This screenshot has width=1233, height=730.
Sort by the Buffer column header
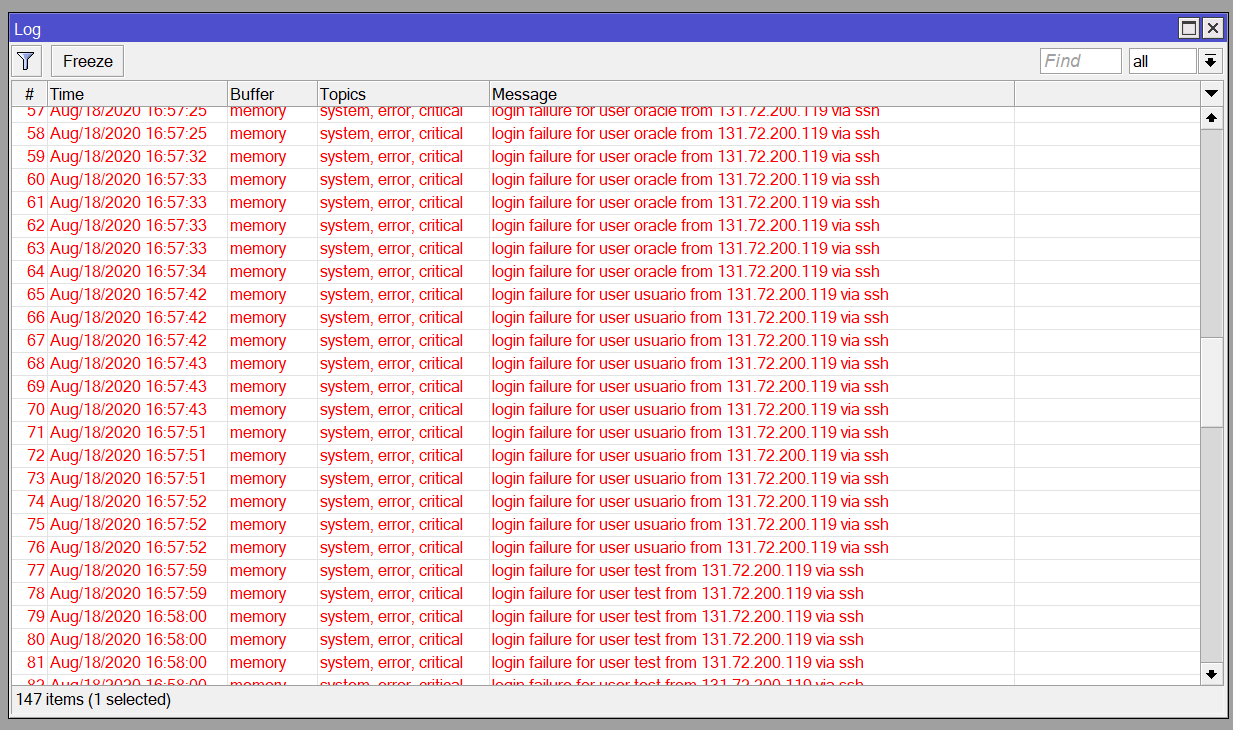(273, 94)
